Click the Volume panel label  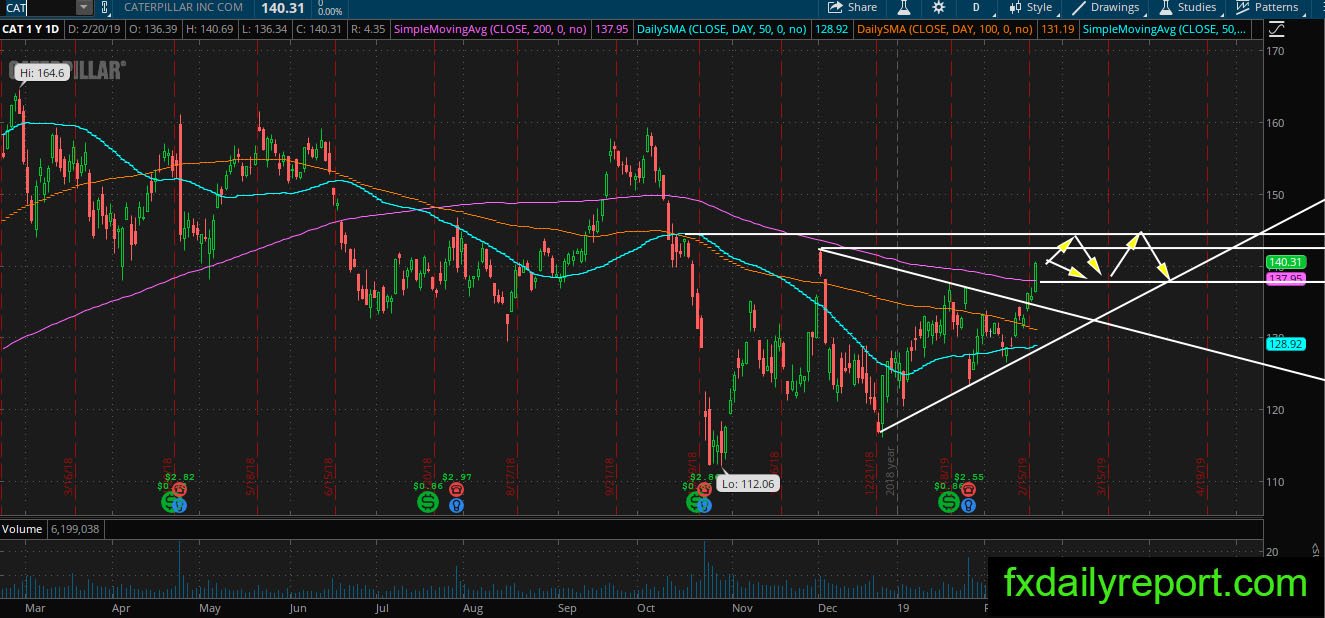(22, 529)
